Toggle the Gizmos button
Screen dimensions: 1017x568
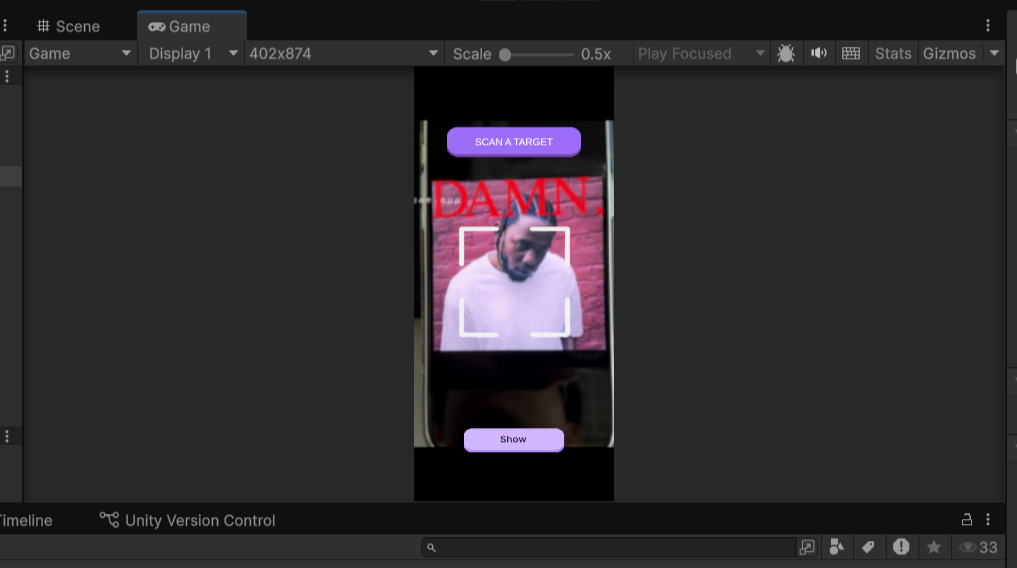[949, 54]
